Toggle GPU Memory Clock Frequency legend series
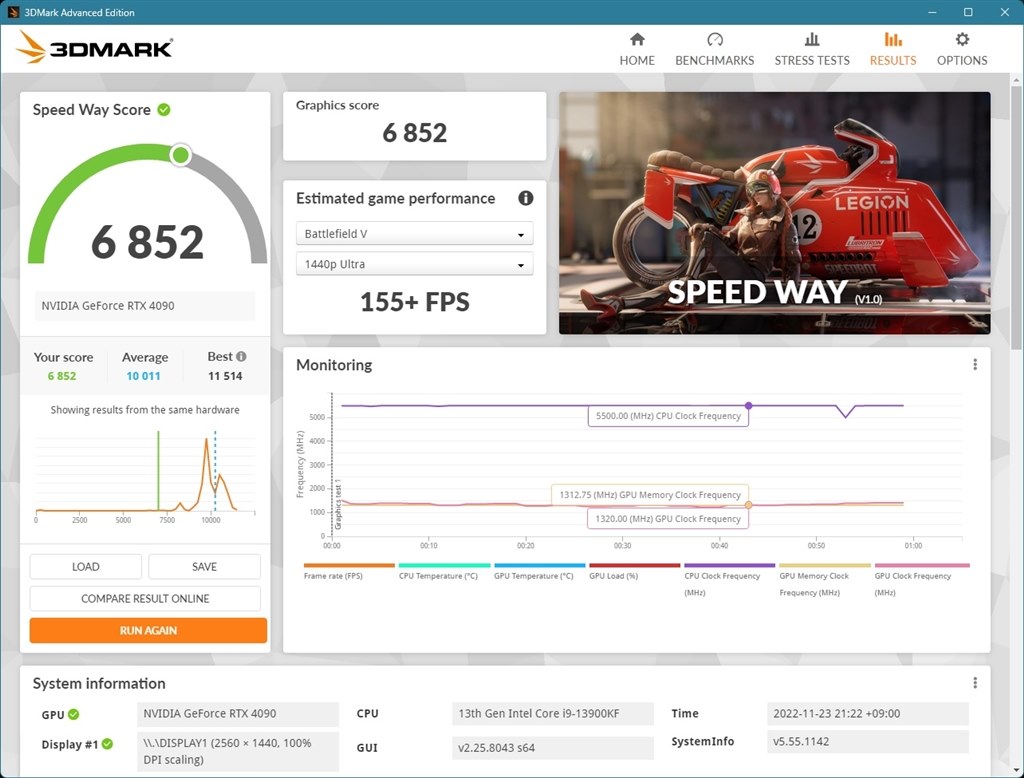 pos(825,579)
